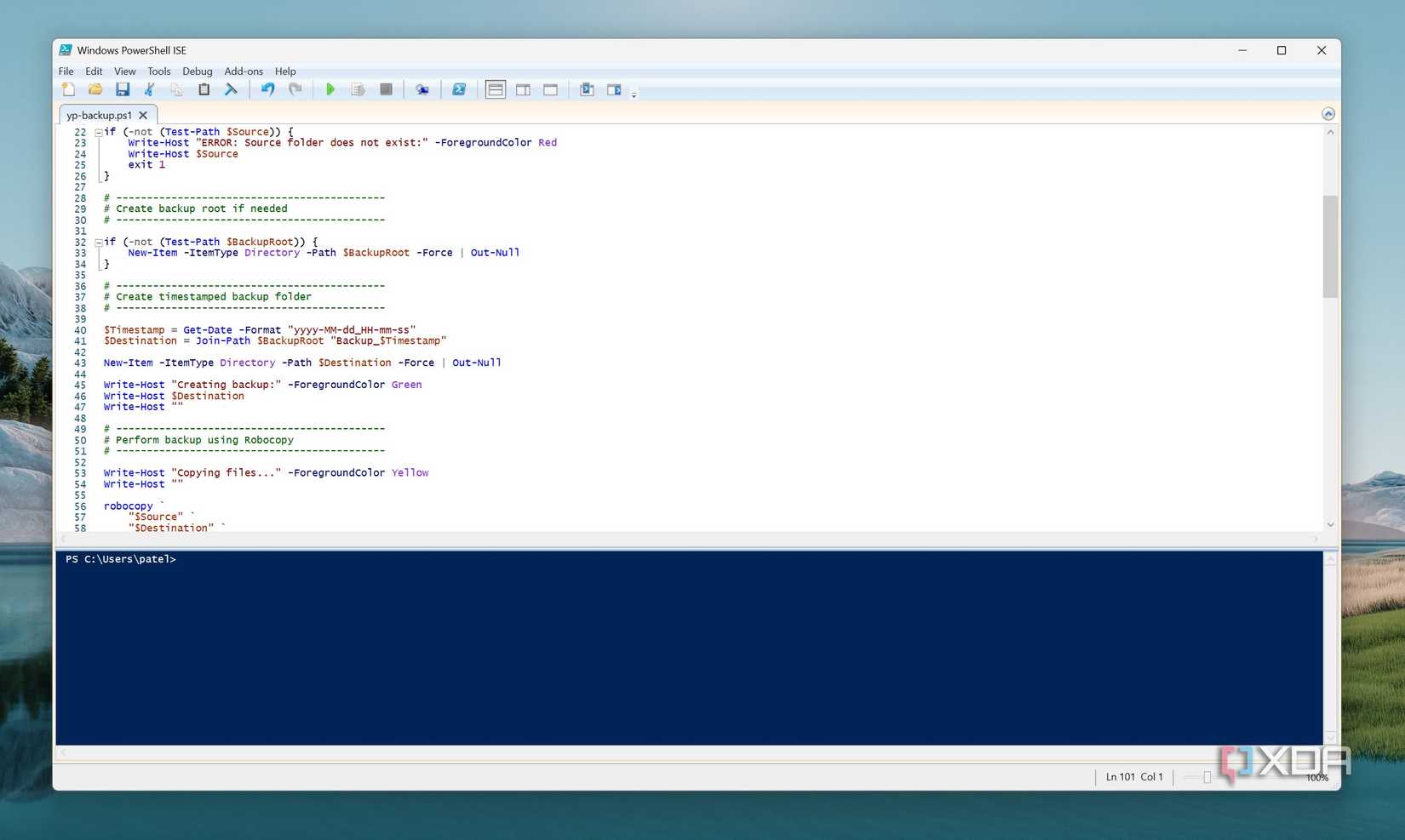This screenshot has height=840, width=1405.
Task: Open the Tools menu
Action: 159,71
